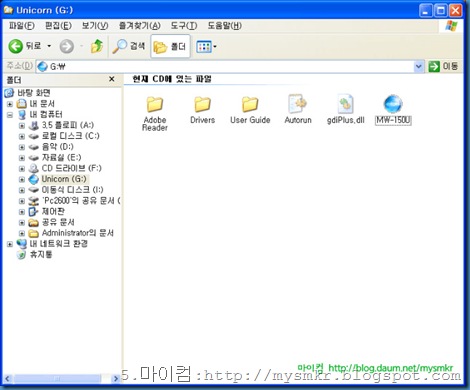The image size is (470, 390).
Task: Expand the 자료실 (E:) drive node
Action: pos(22,158)
